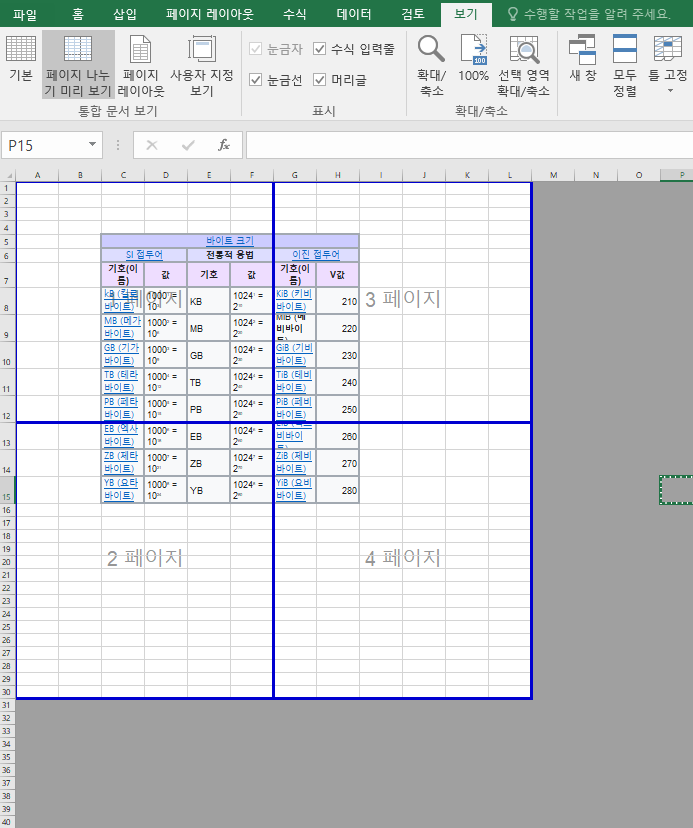This screenshot has height=828, width=693.
Task: Open the 이진 접두어 hyperlink
Action: [316, 255]
